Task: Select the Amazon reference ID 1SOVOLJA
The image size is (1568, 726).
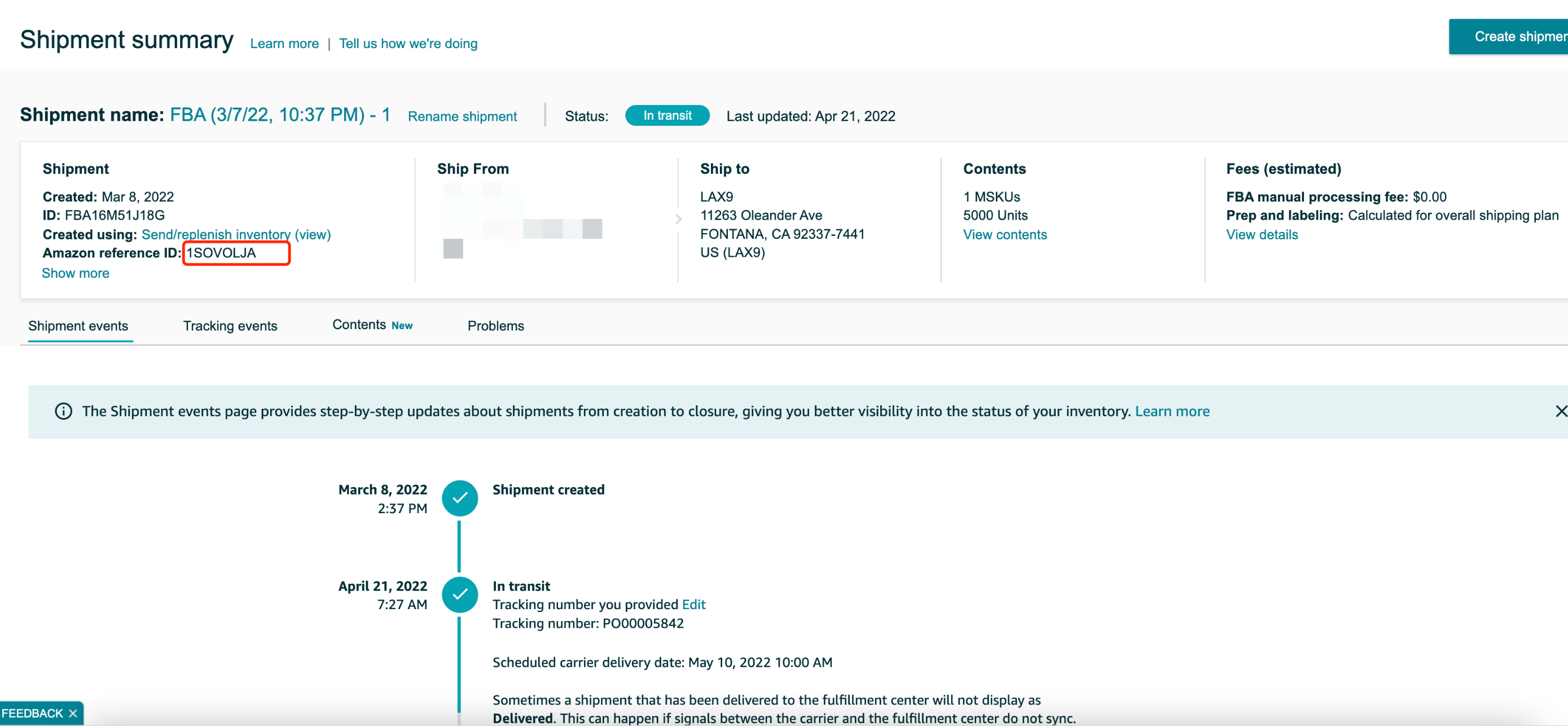Action: (221, 253)
